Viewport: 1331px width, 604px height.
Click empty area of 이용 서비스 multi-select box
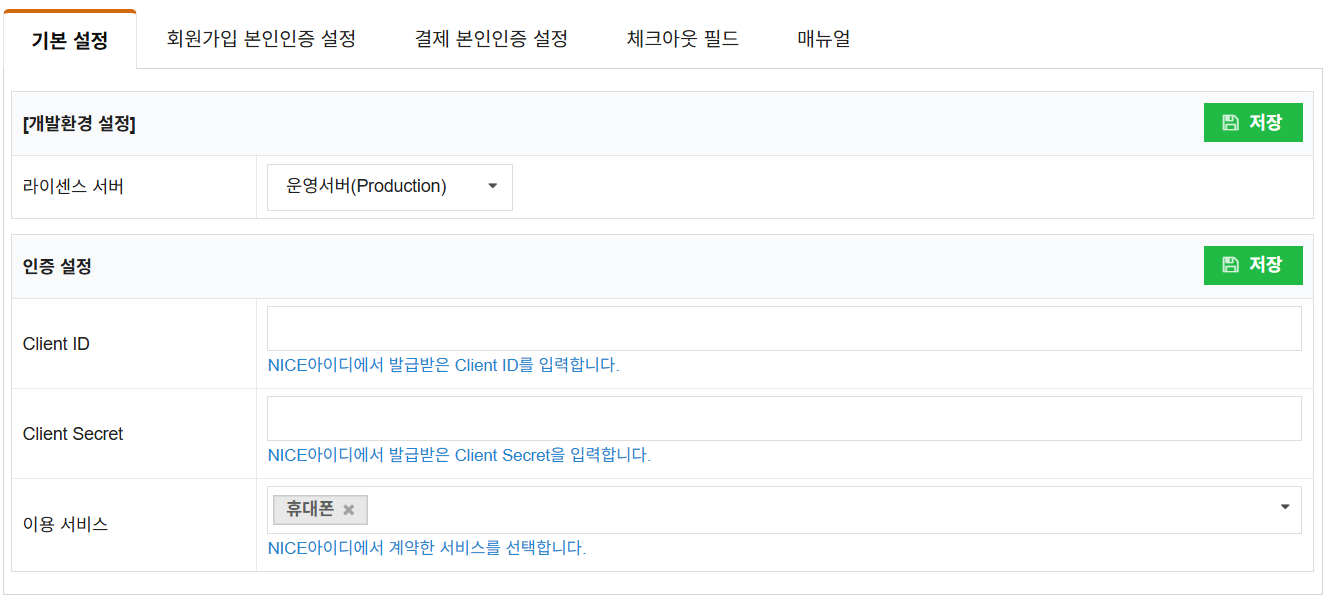click(x=800, y=510)
